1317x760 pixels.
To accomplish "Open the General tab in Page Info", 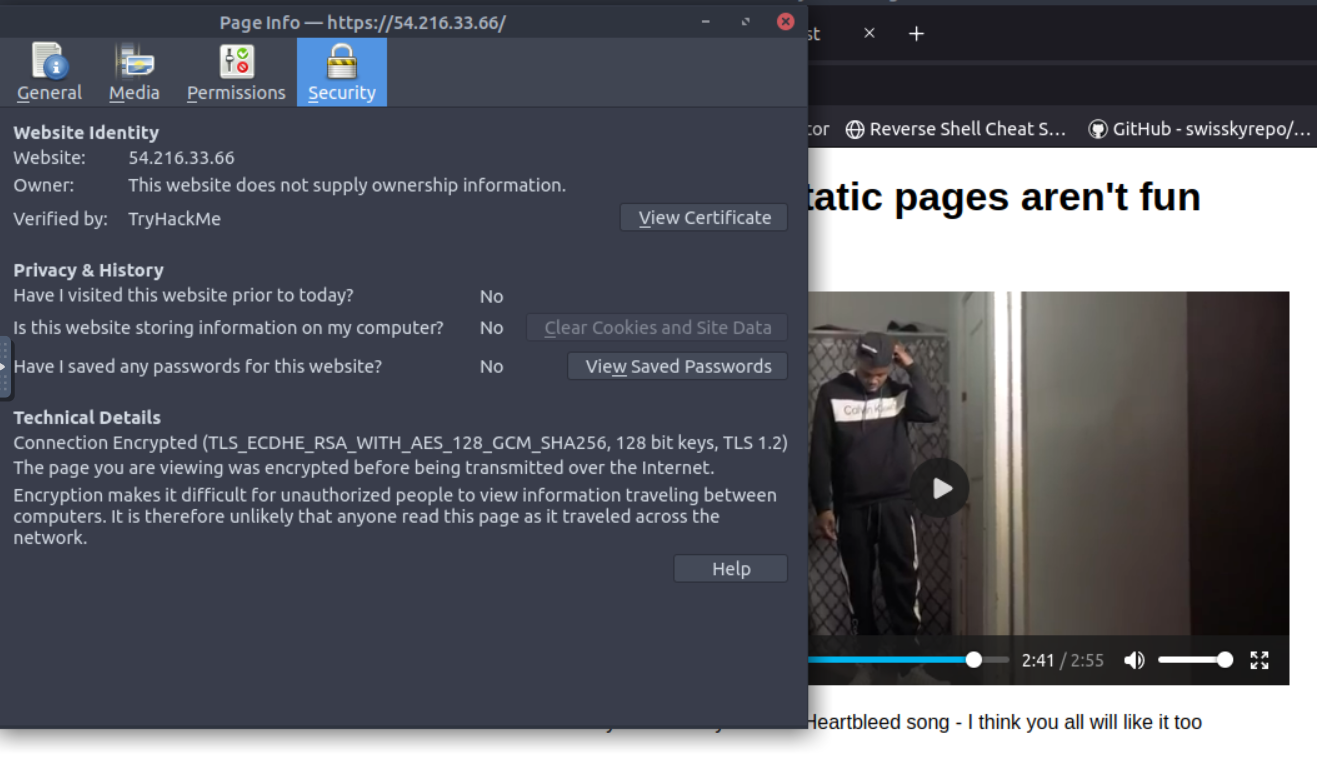I will [x=49, y=72].
